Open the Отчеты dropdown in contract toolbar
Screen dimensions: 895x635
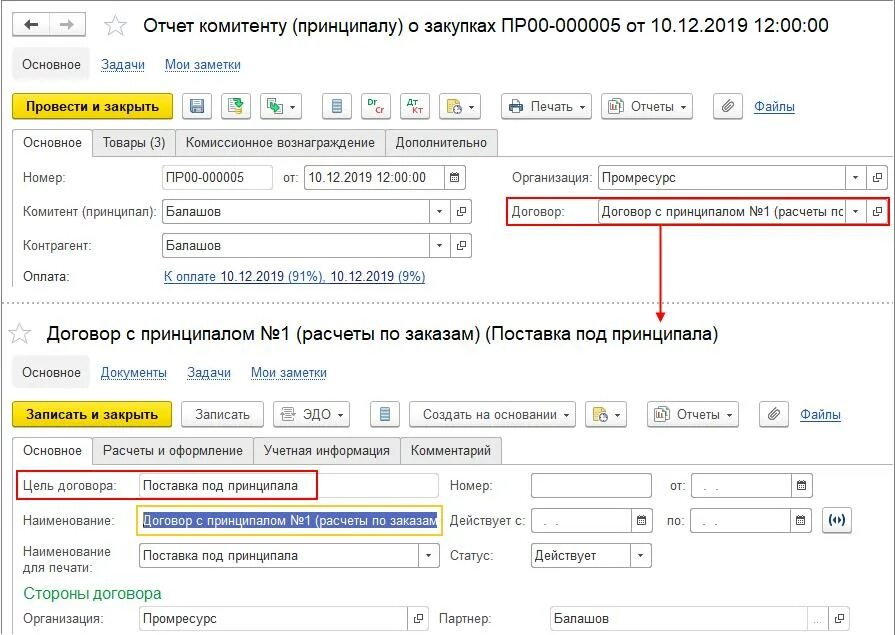(x=692, y=415)
